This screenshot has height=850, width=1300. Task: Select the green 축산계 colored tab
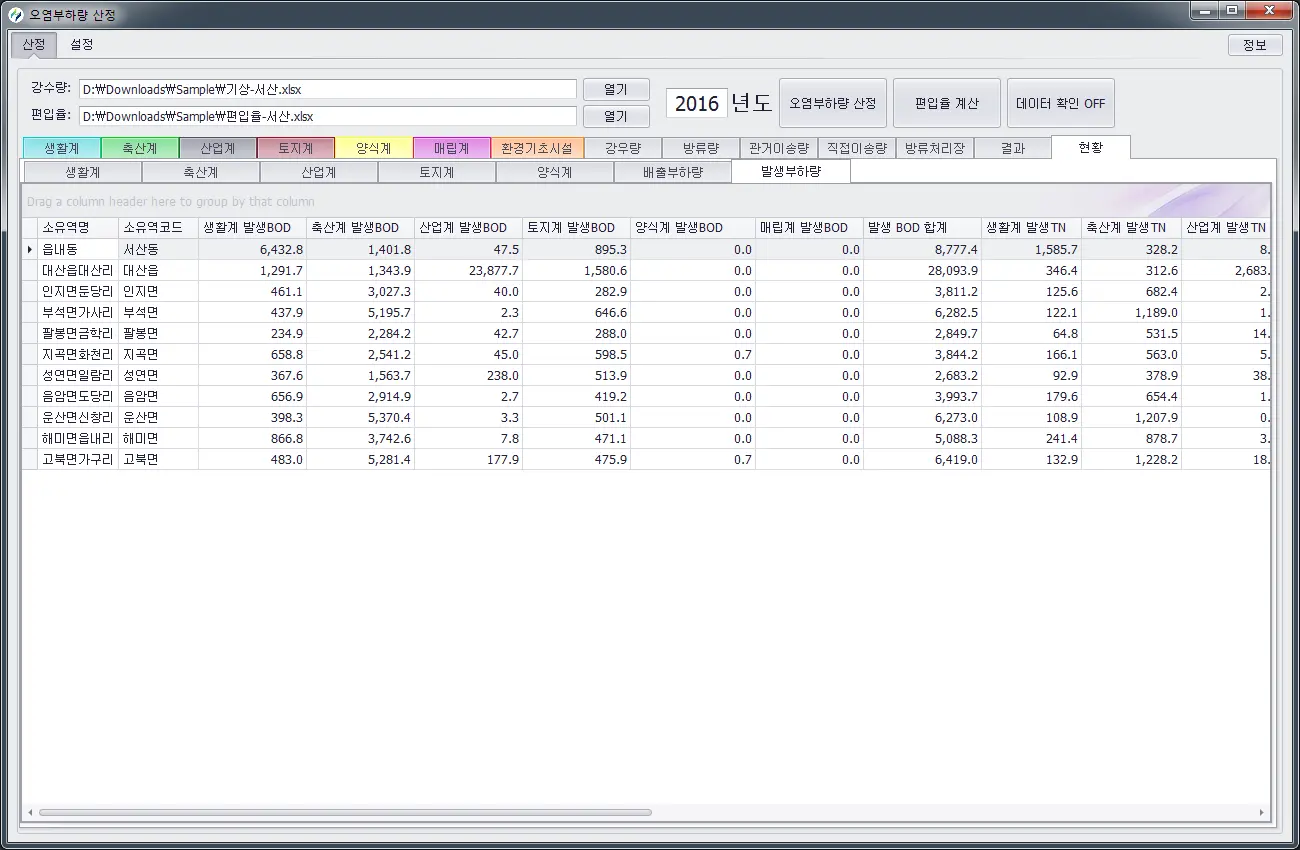pyautogui.click(x=140, y=148)
